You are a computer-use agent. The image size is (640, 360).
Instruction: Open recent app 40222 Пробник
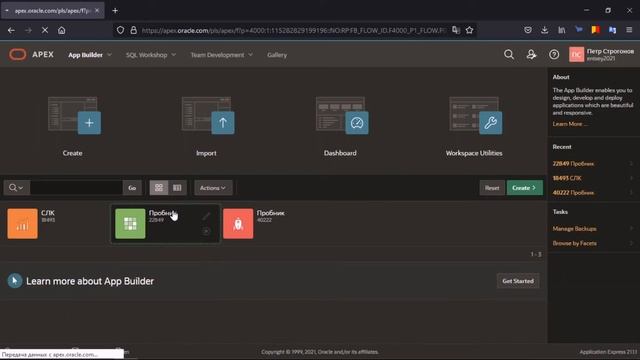point(573,192)
